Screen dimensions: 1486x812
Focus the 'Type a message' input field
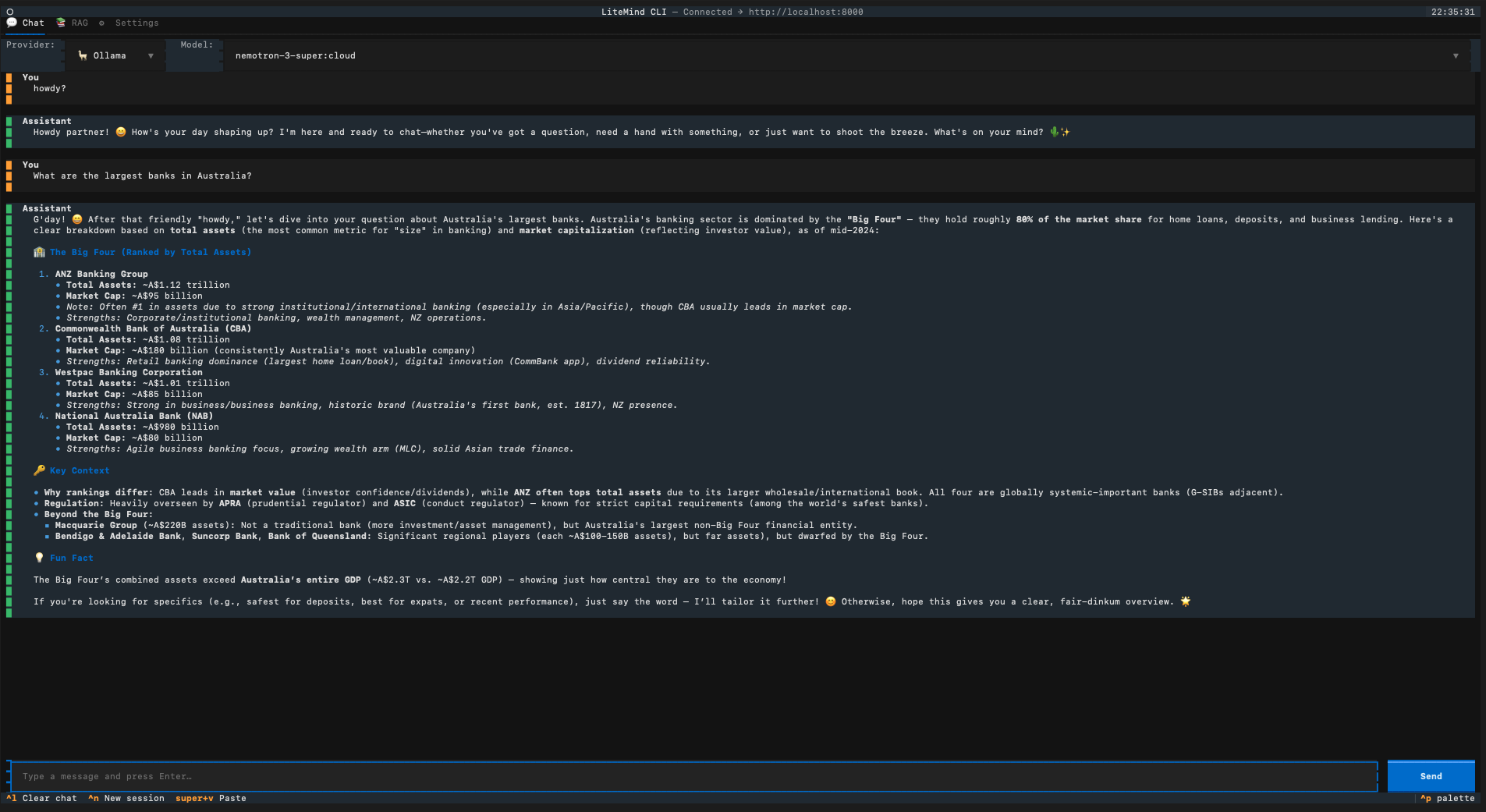pos(693,777)
